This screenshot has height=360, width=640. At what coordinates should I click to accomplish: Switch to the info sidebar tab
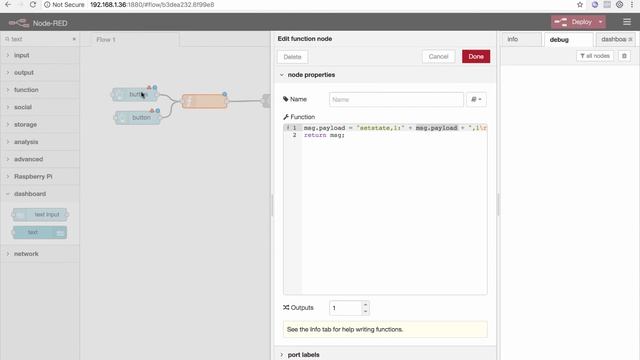tap(521, 39)
